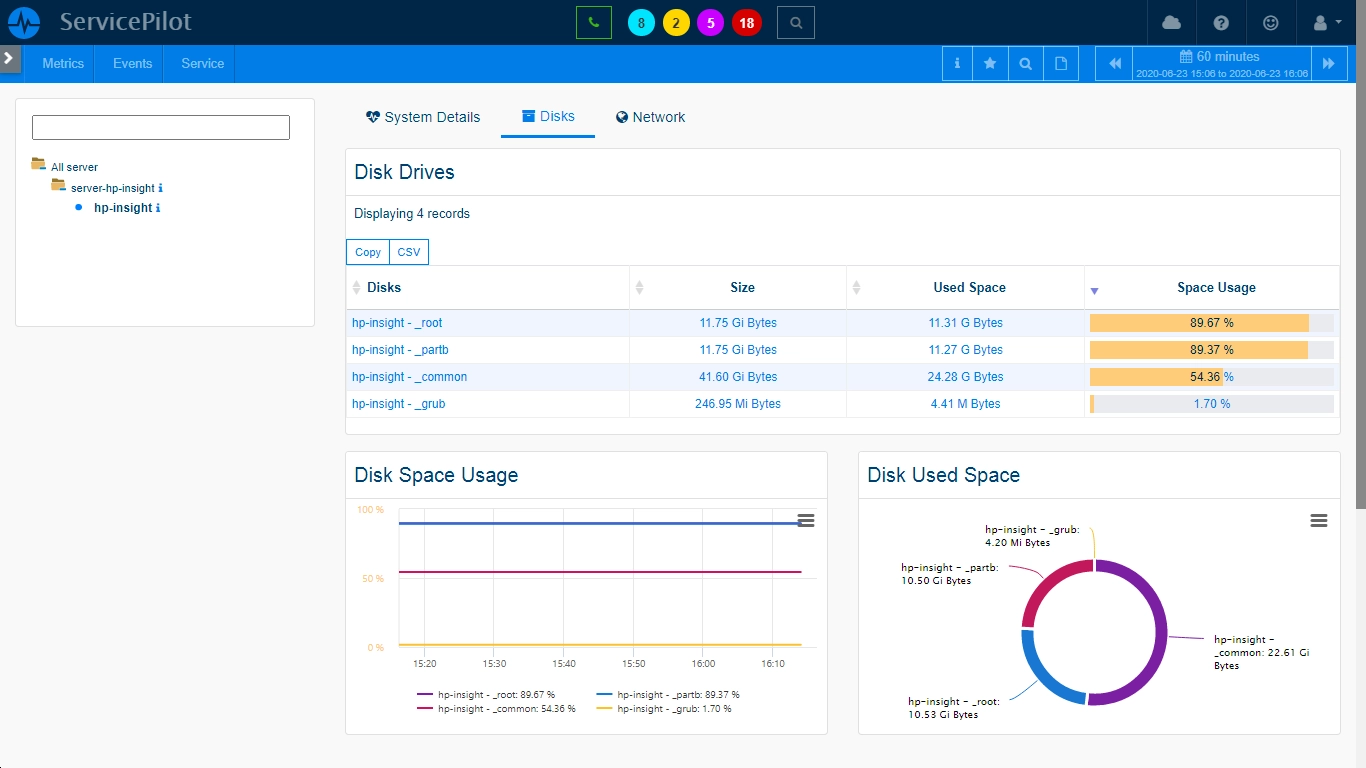1366x768 pixels.
Task: Click the Copy button
Action: (x=368, y=252)
